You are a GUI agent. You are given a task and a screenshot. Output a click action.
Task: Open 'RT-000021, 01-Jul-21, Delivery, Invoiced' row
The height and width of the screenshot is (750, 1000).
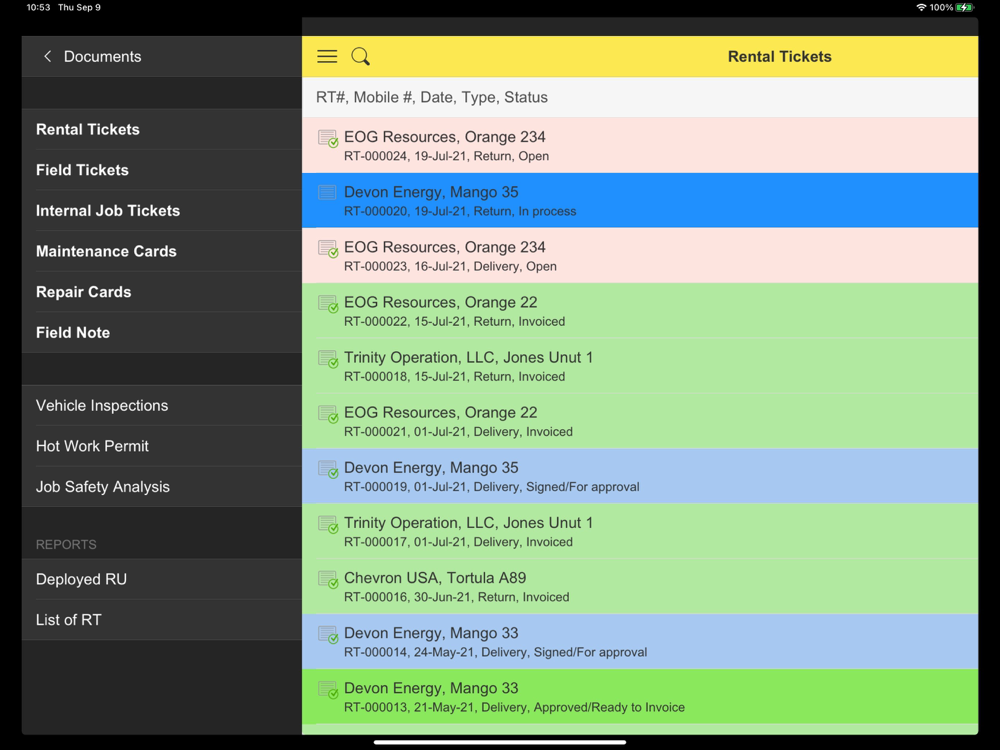[x=640, y=421]
